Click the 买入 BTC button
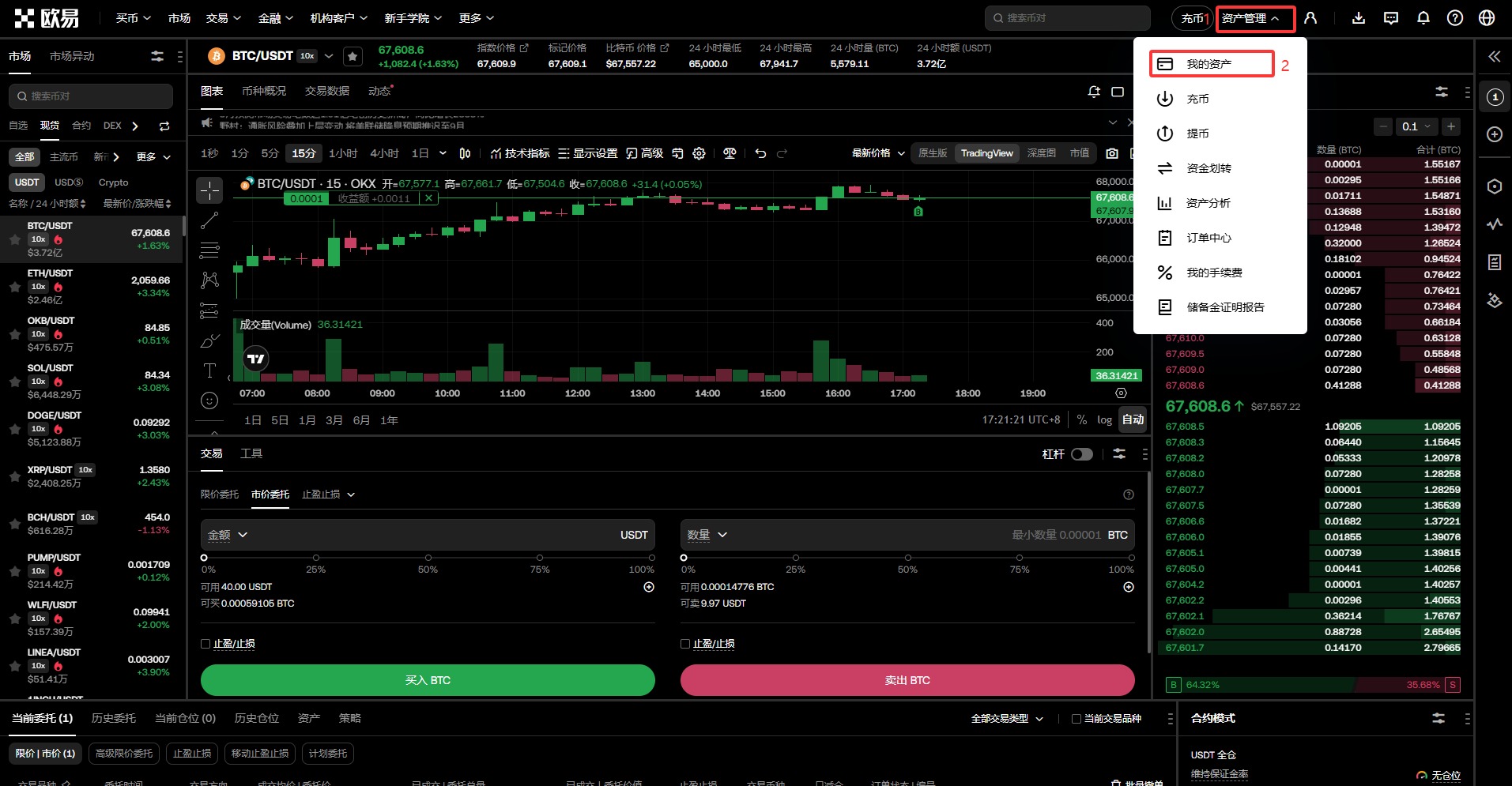The width and height of the screenshot is (1512, 786). pos(428,680)
